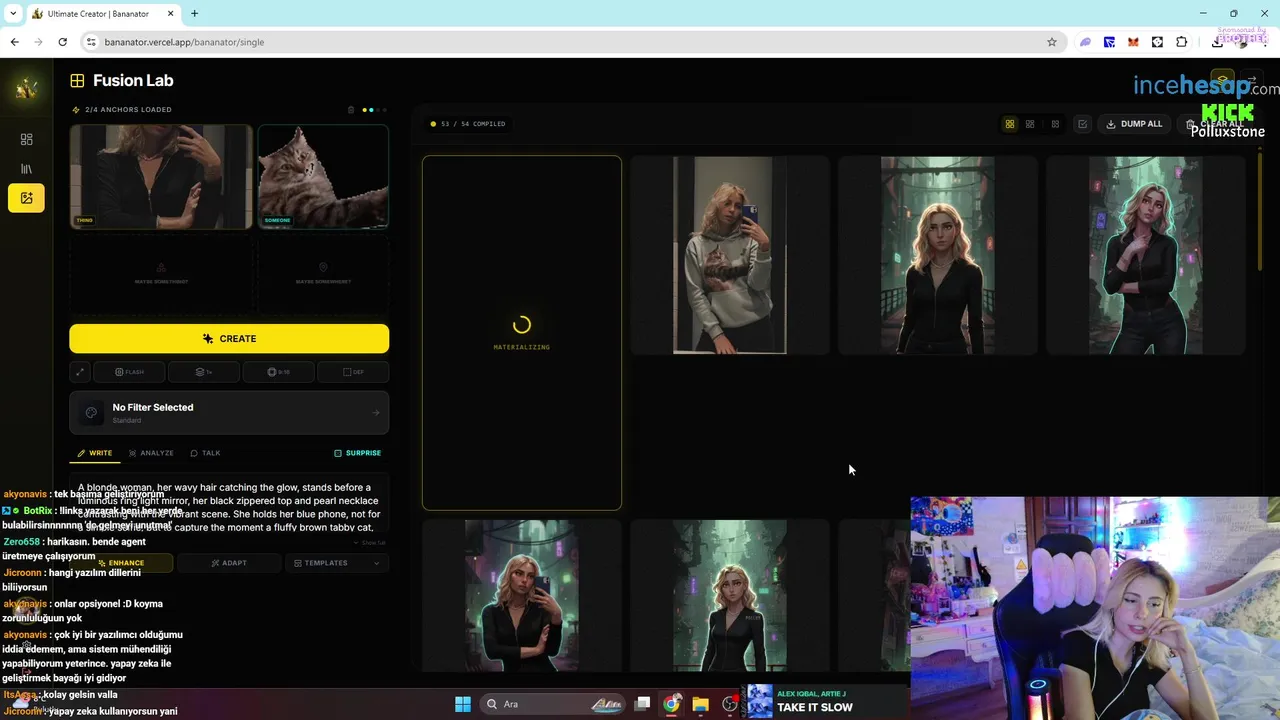
Task: Open Task View on the taskbar
Action: [643, 704]
